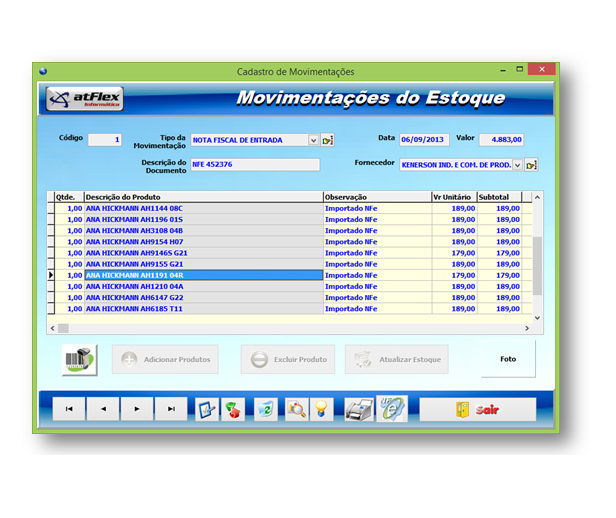Screen dimensions: 616x518
Task: Click the Observação column header
Action: pyautogui.click(x=378, y=197)
